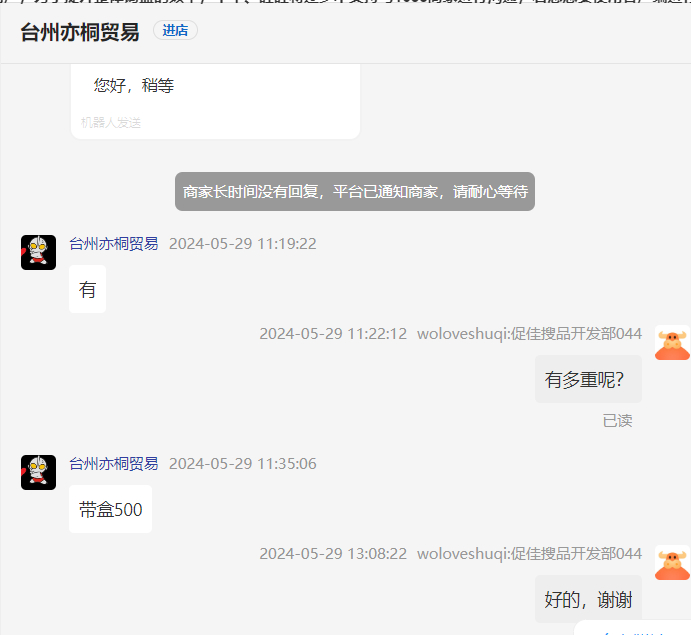This screenshot has height=635, width=691.
Task: Select the 带盒500 message bubble
Action: tap(111, 509)
